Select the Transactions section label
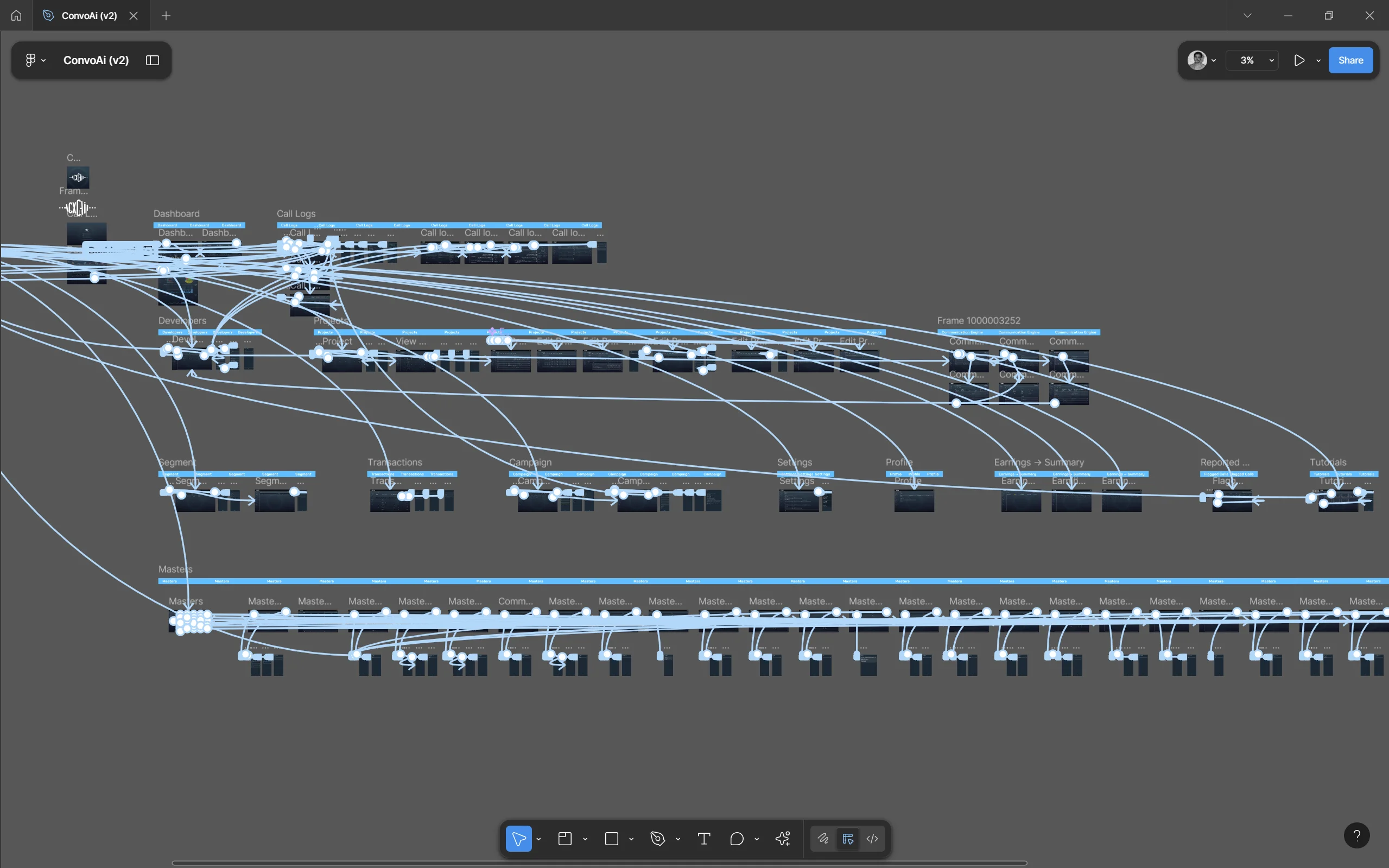Viewport: 1389px width, 868px height. [x=394, y=462]
